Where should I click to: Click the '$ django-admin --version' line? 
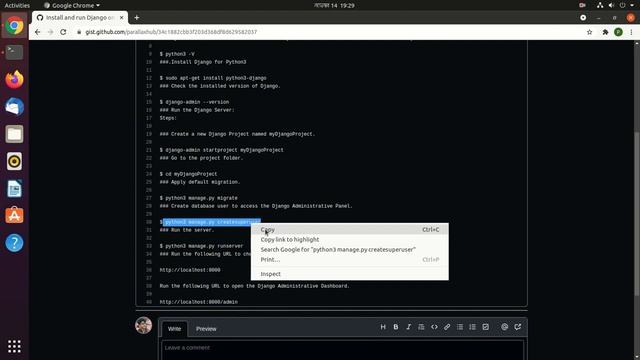point(194,102)
